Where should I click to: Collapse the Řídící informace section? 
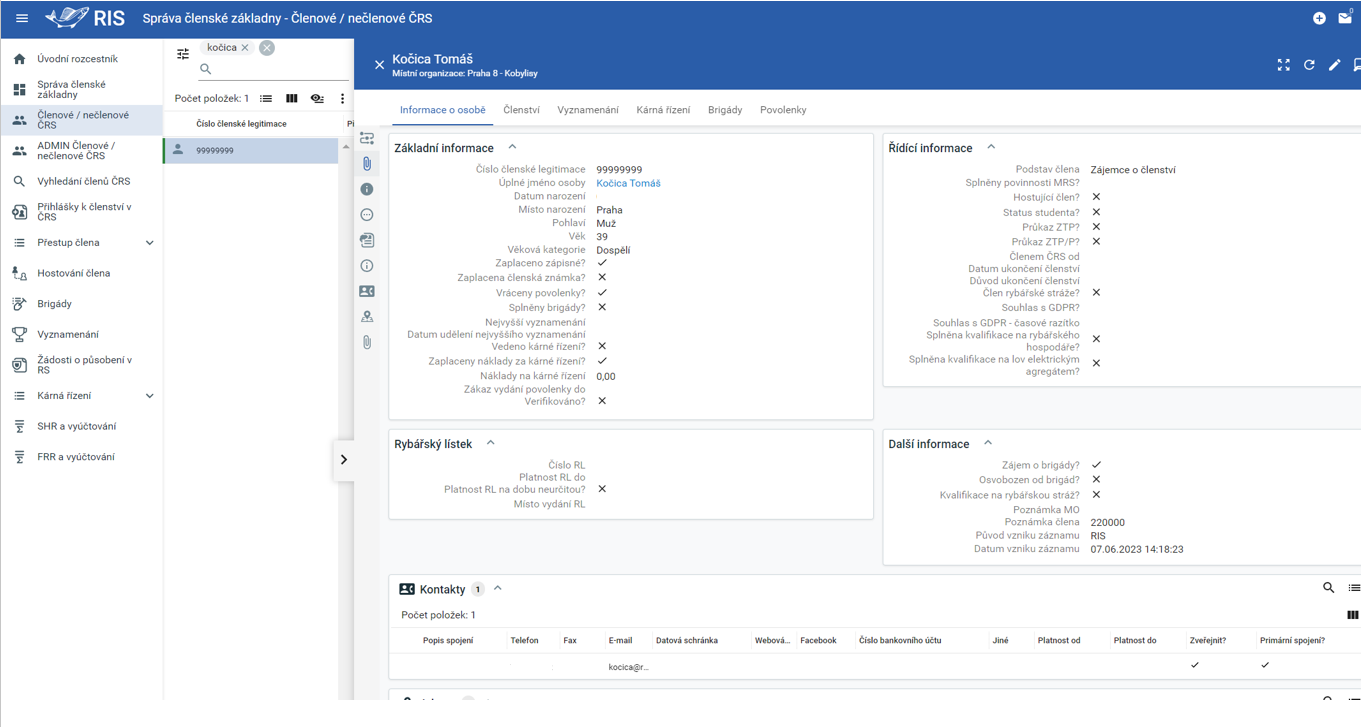(991, 147)
